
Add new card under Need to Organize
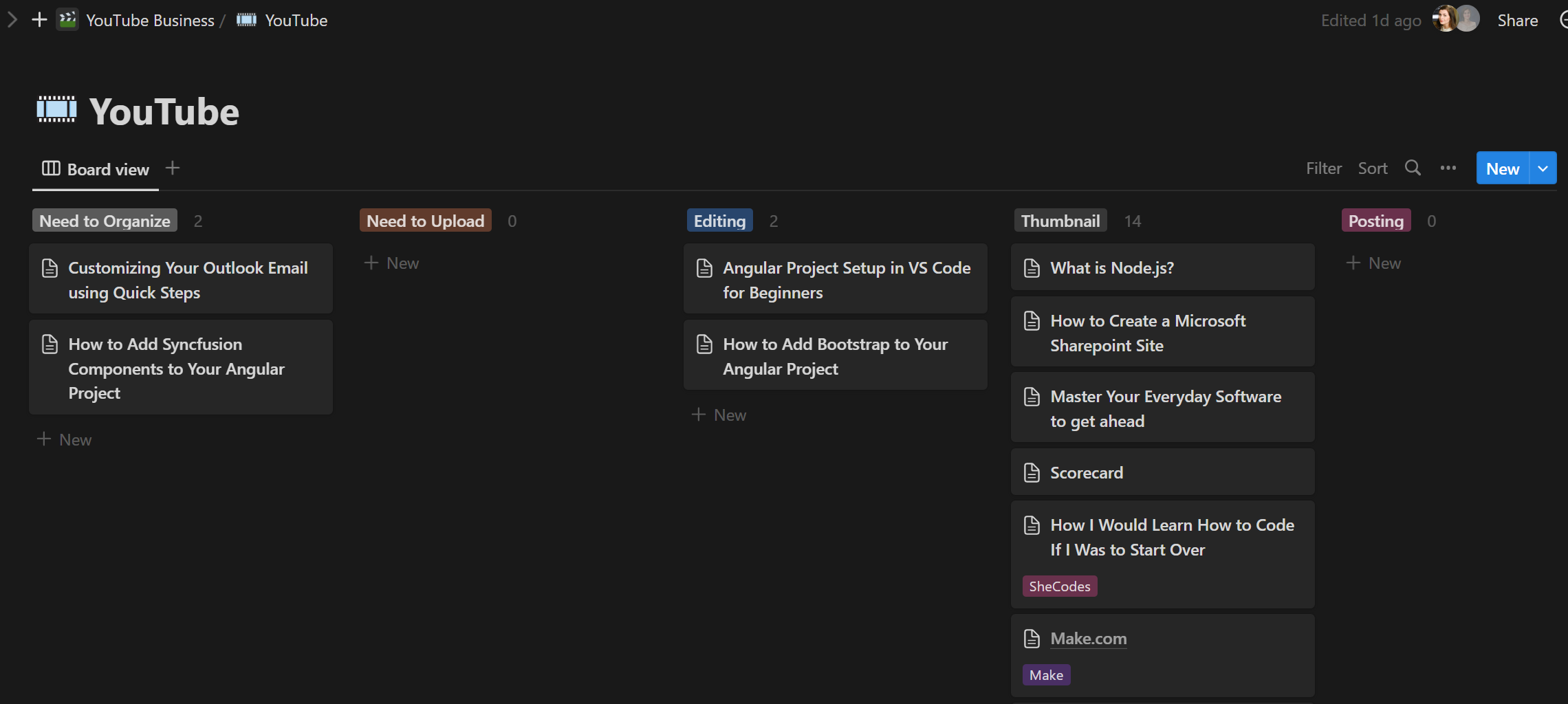[x=64, y=439]
